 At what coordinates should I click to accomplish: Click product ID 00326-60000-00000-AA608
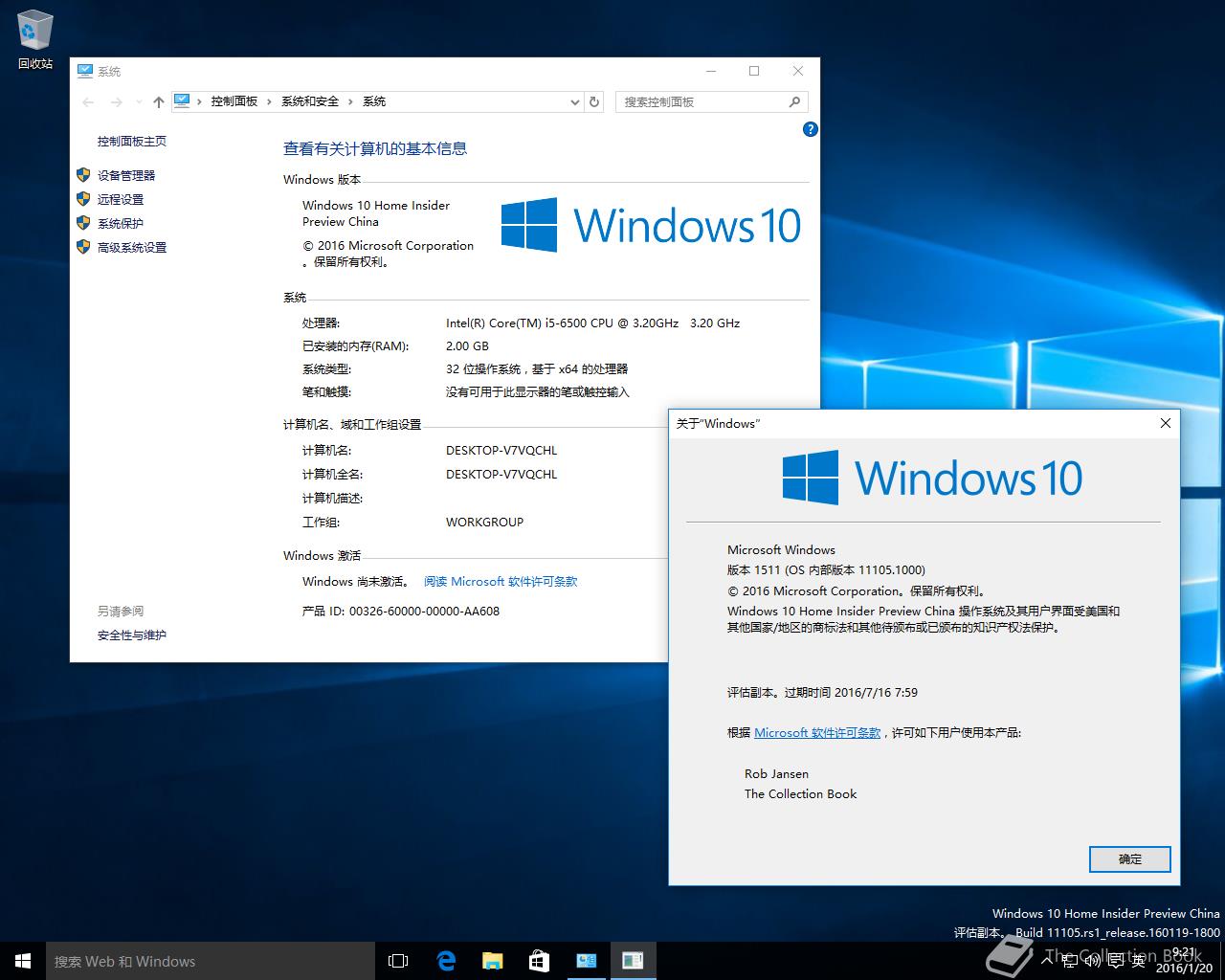pyautogui.click(x=424, y=612)
